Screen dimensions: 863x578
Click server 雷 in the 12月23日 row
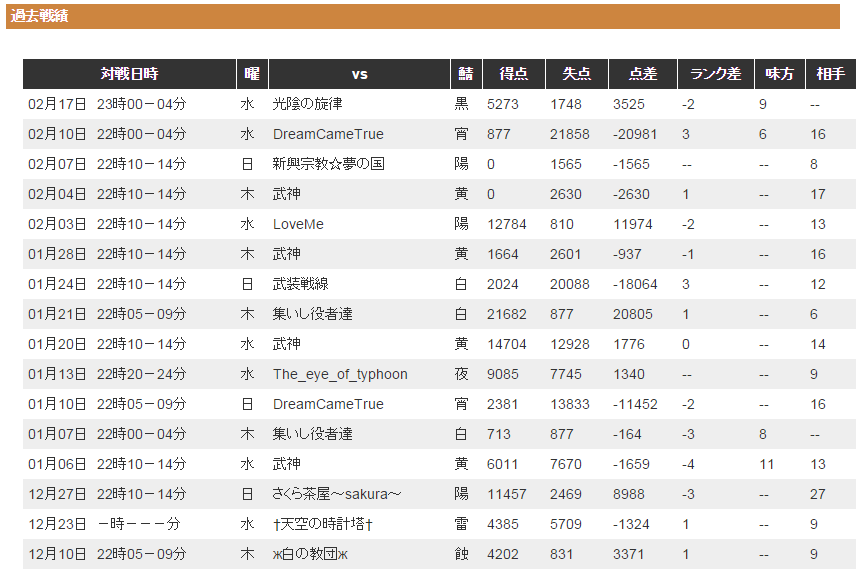461,524
